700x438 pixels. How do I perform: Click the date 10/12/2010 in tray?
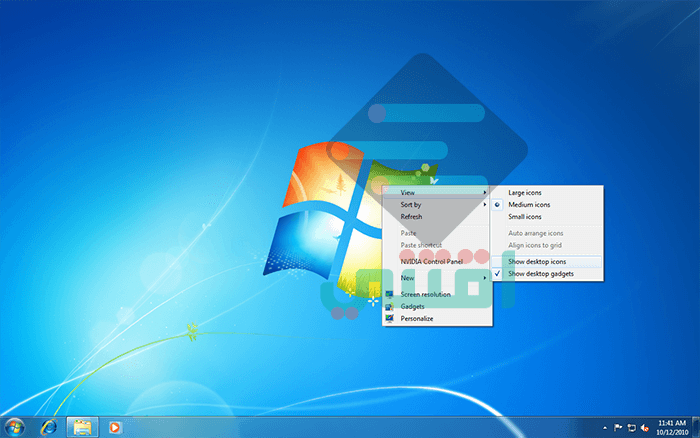672,432
